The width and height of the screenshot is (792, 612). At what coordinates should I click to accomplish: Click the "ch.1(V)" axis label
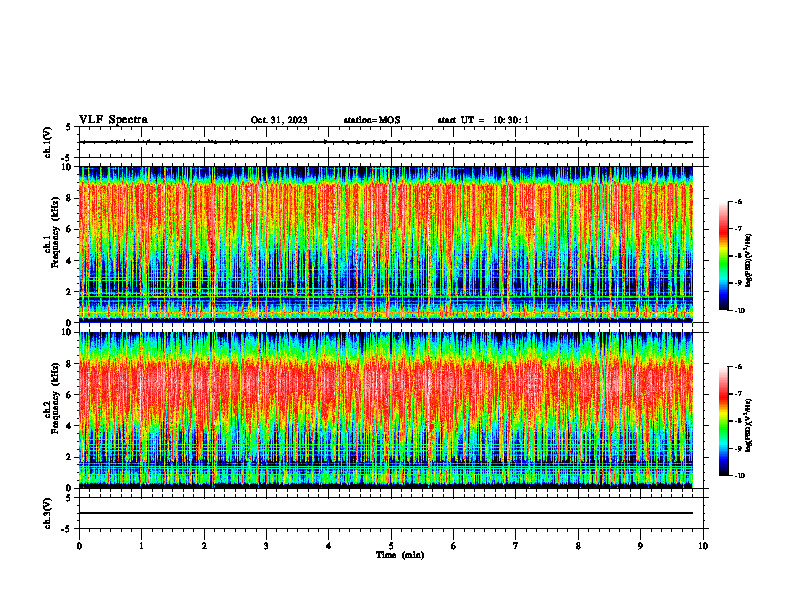click(x=48, y=142)
